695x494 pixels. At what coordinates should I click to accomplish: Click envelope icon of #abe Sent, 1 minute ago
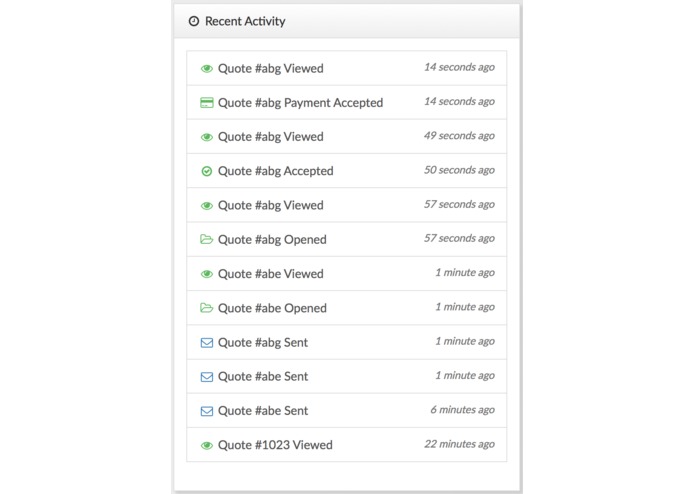(x=207, y=377)
